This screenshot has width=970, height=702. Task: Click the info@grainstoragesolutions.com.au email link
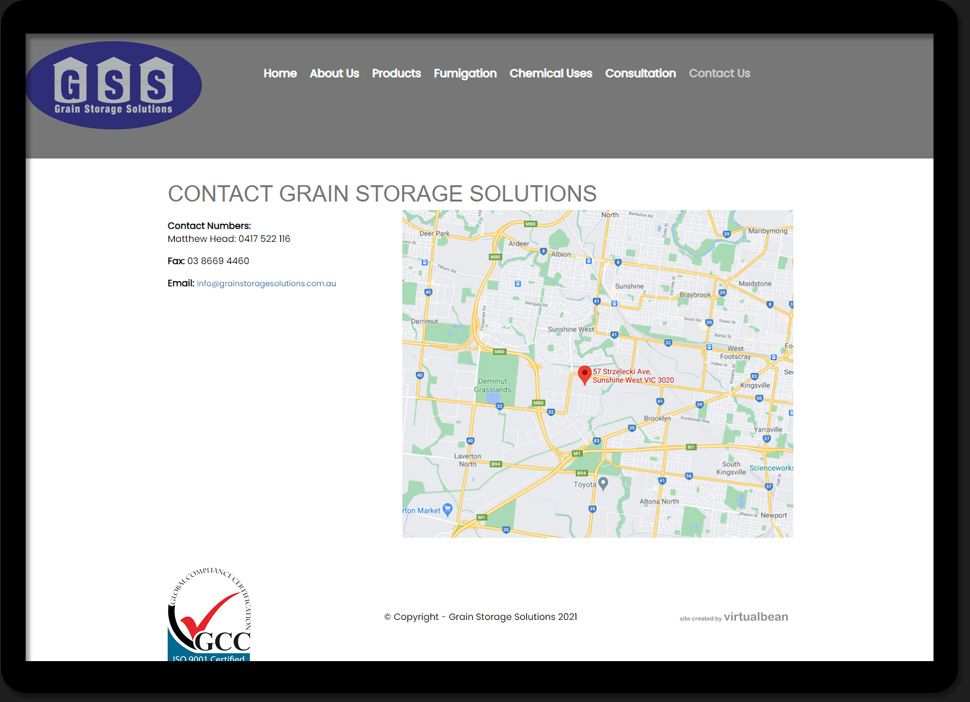click(x=266, y=284)
